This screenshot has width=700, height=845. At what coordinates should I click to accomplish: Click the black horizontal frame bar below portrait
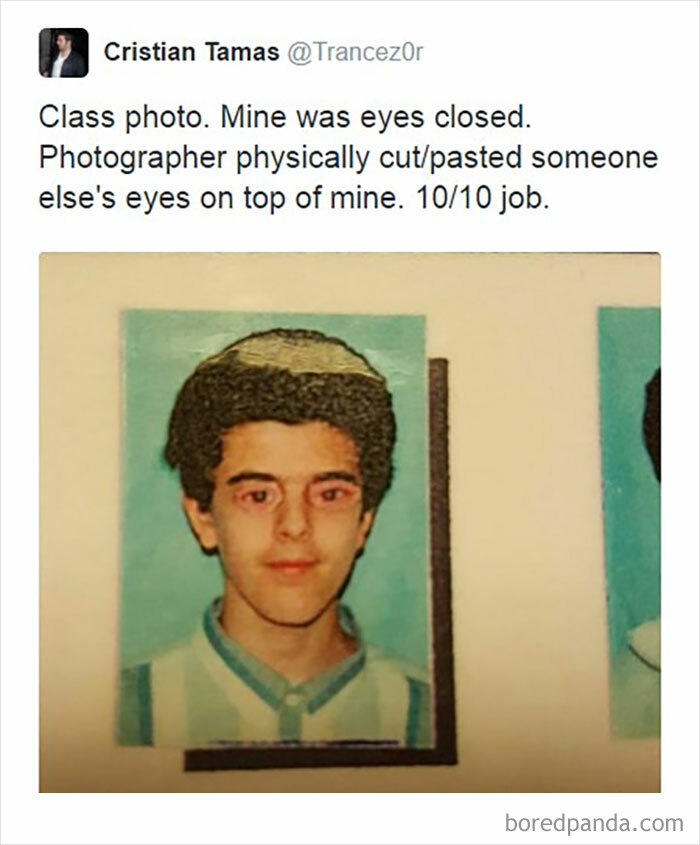pos(318,760)
